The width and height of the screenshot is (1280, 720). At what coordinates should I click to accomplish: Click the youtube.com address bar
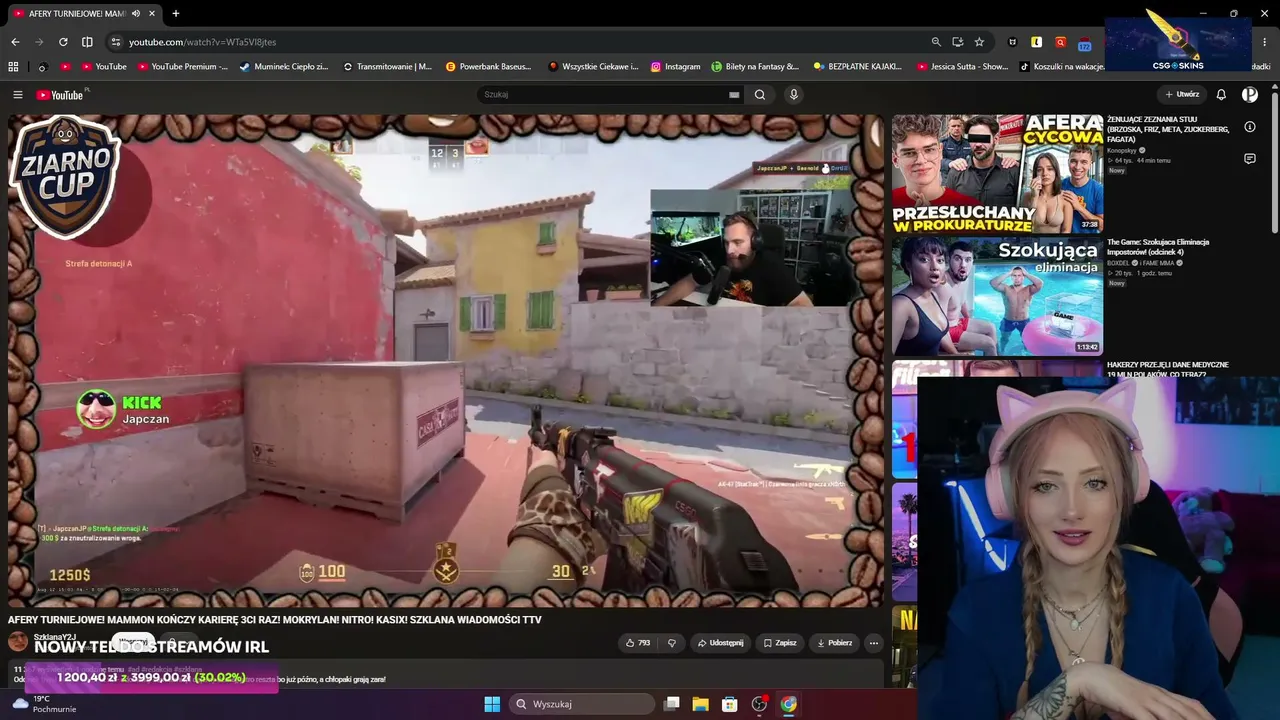pos(520,42)
